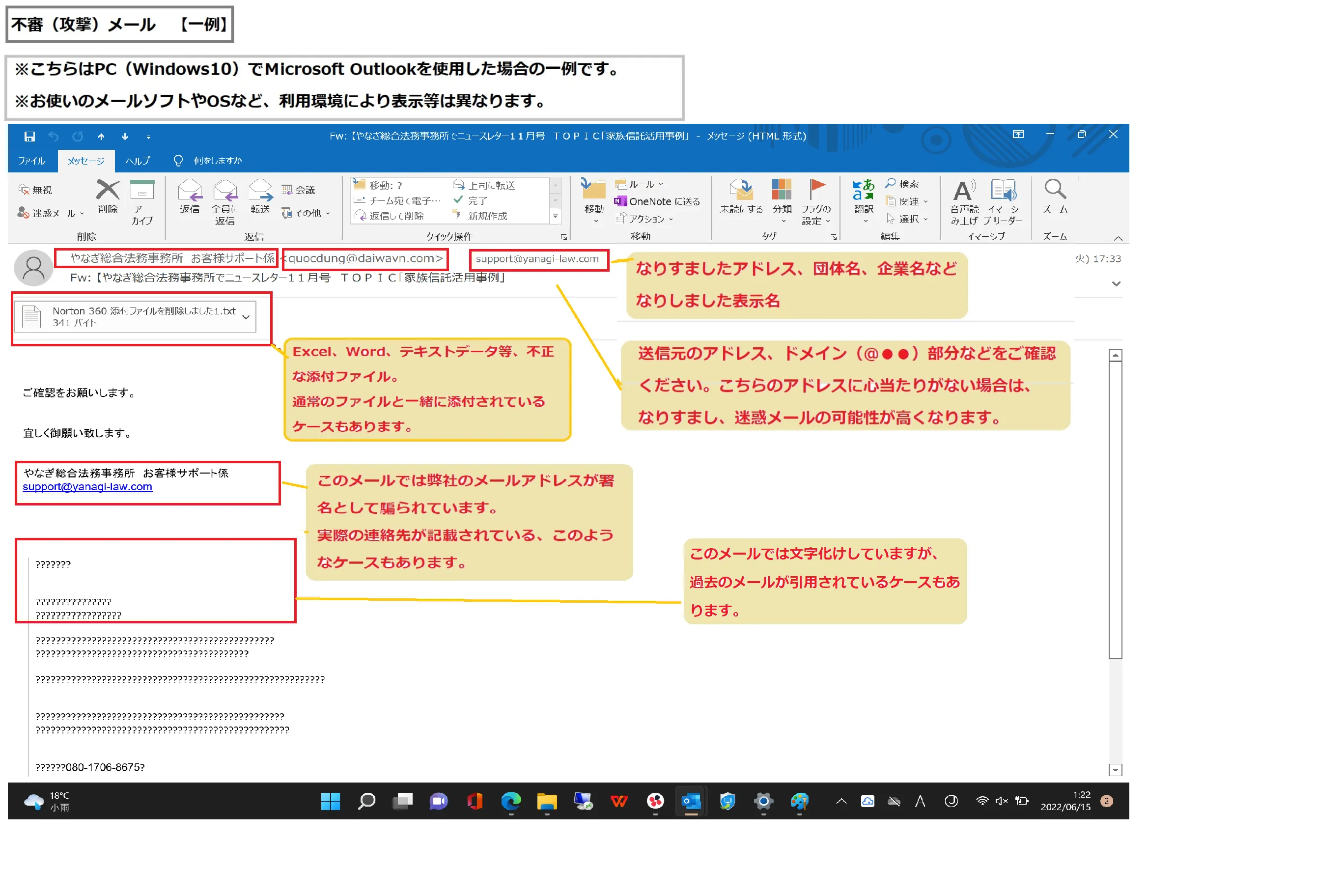Select quick step 移動: ?
Image resolution: width=1344 pixels, height=896 pixels.
click(378, 185)
